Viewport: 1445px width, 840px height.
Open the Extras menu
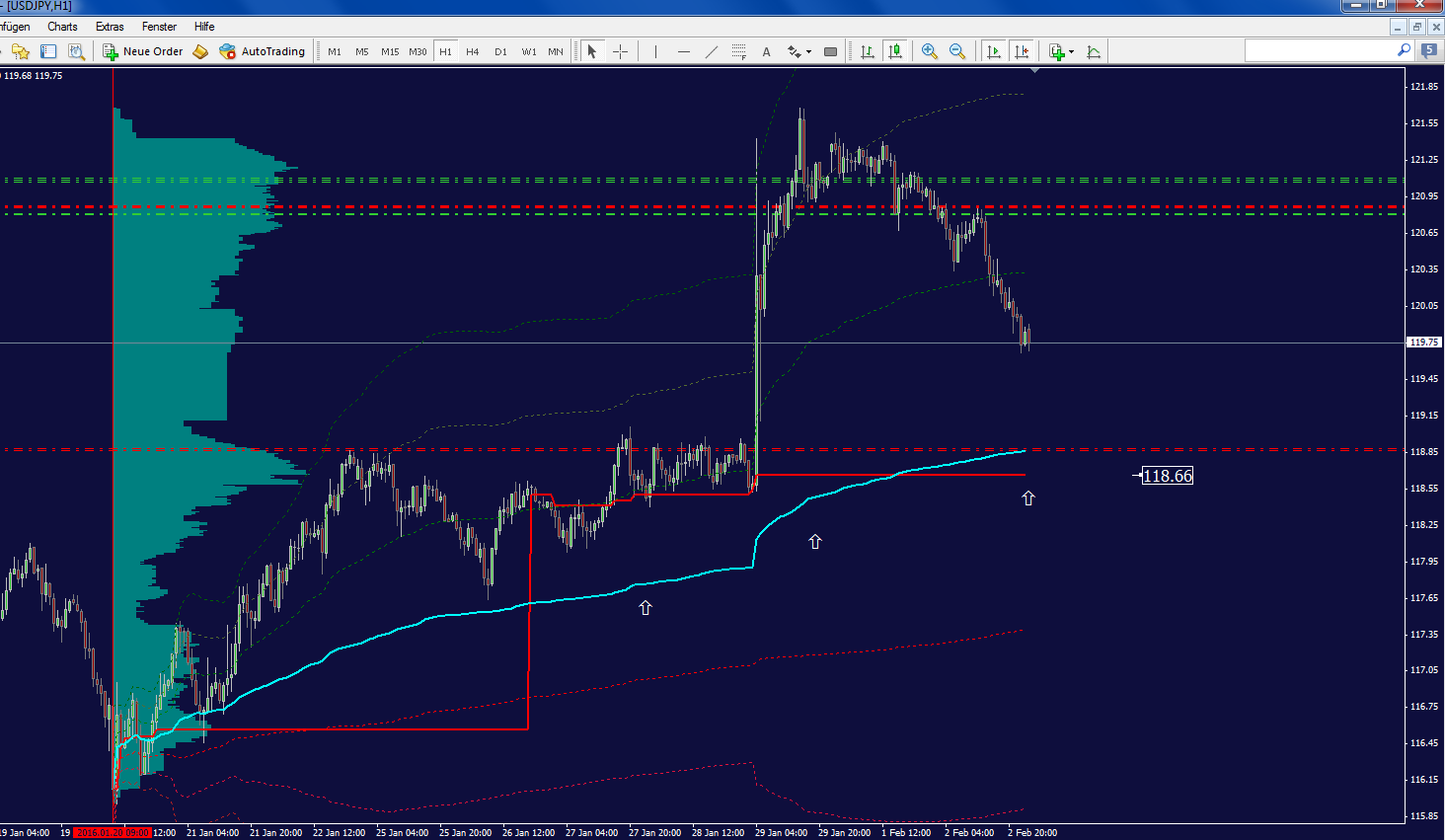pyautogui.click(x=110, y=27)
